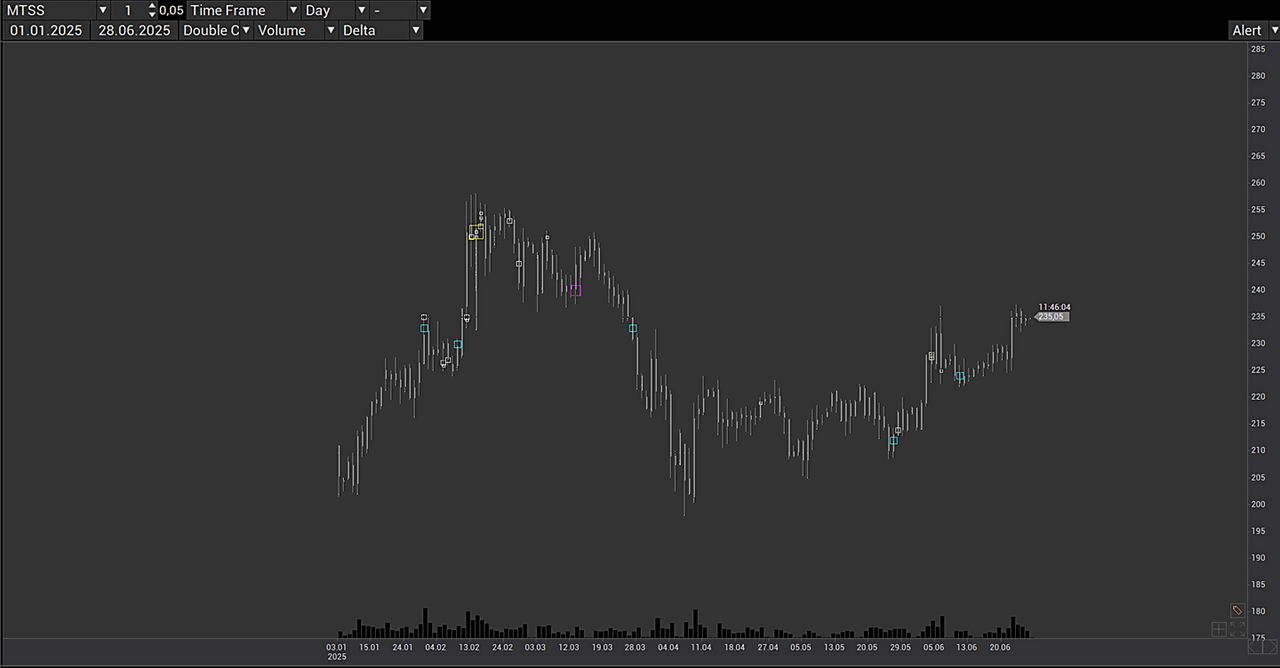Viewport: 1280px width, 668px height.
Task: Click the end date field 28.06.2025
Action: coord(134,30)
